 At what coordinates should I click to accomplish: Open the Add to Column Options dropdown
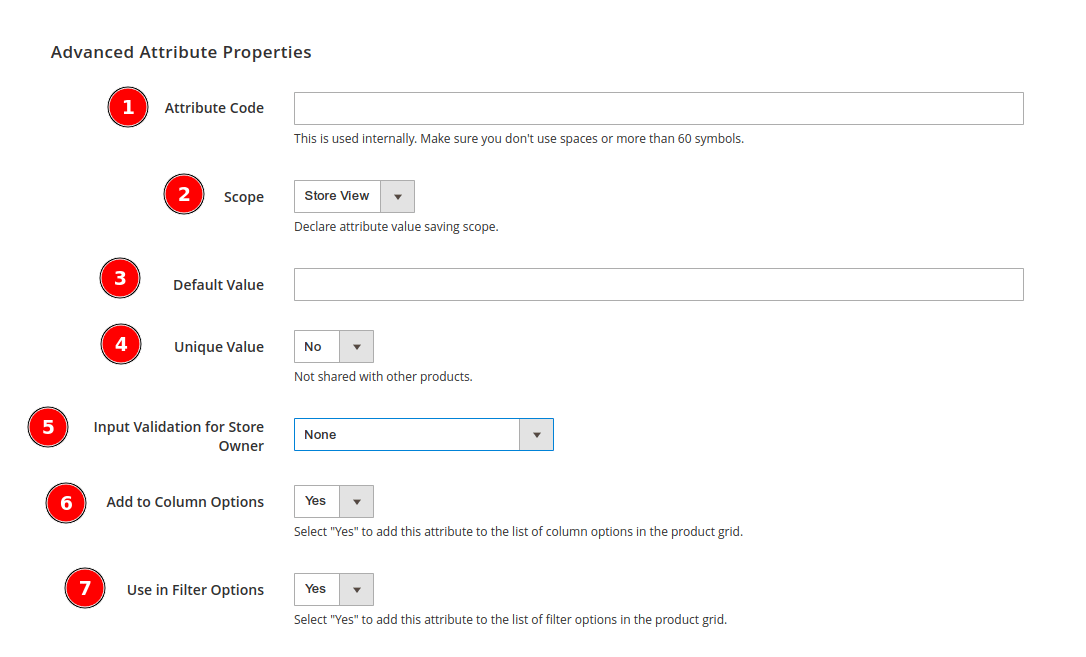333,501
